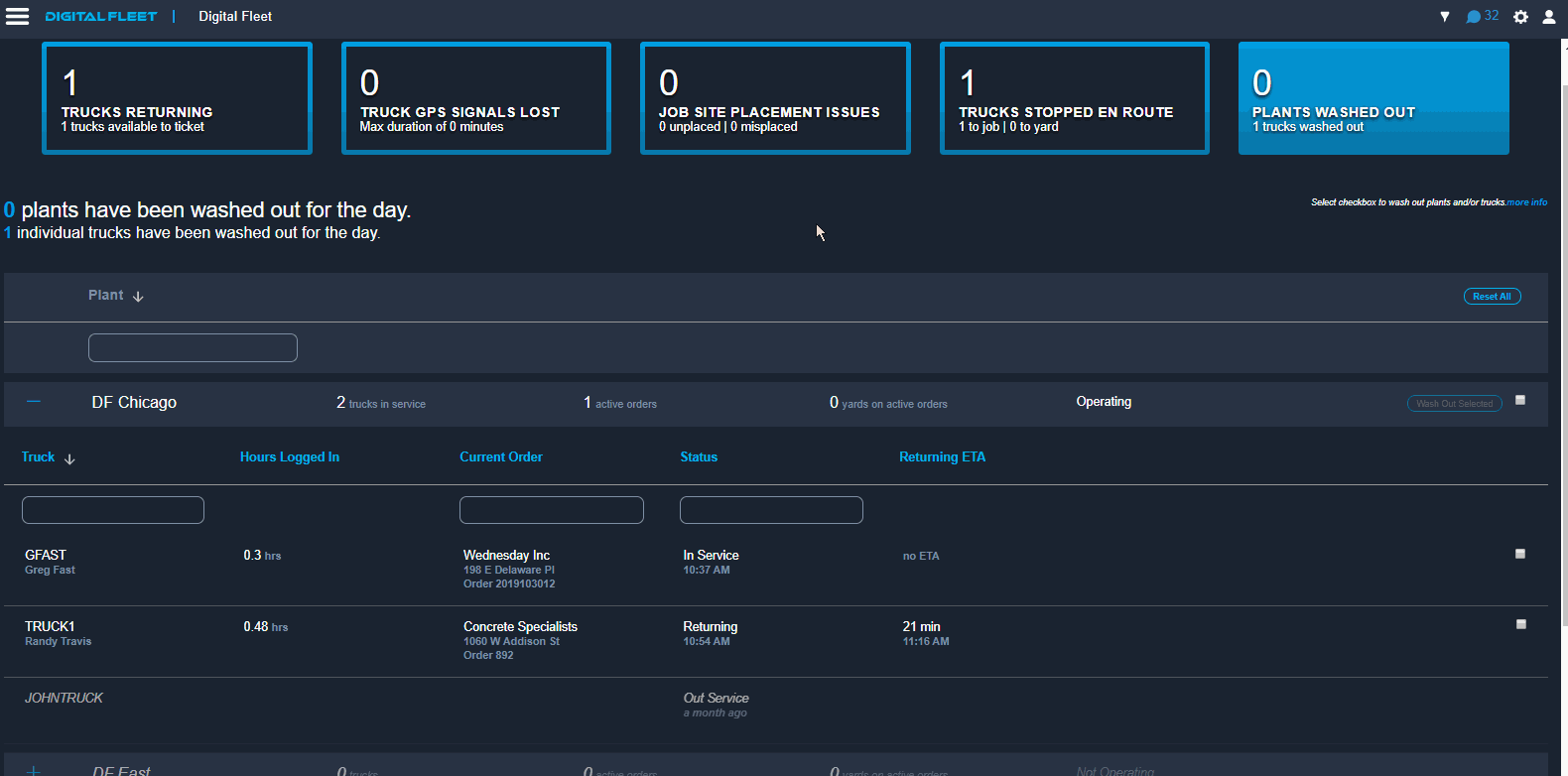The height and width of the screenshot is (776, 1568).
Task: Focus the Plant filter text field
Action: (x=193, y=347)
